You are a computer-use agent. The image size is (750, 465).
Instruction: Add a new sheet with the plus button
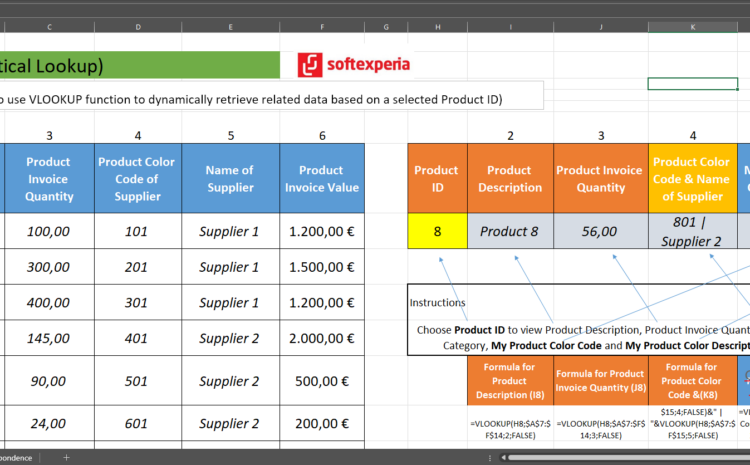pos(66,458)
